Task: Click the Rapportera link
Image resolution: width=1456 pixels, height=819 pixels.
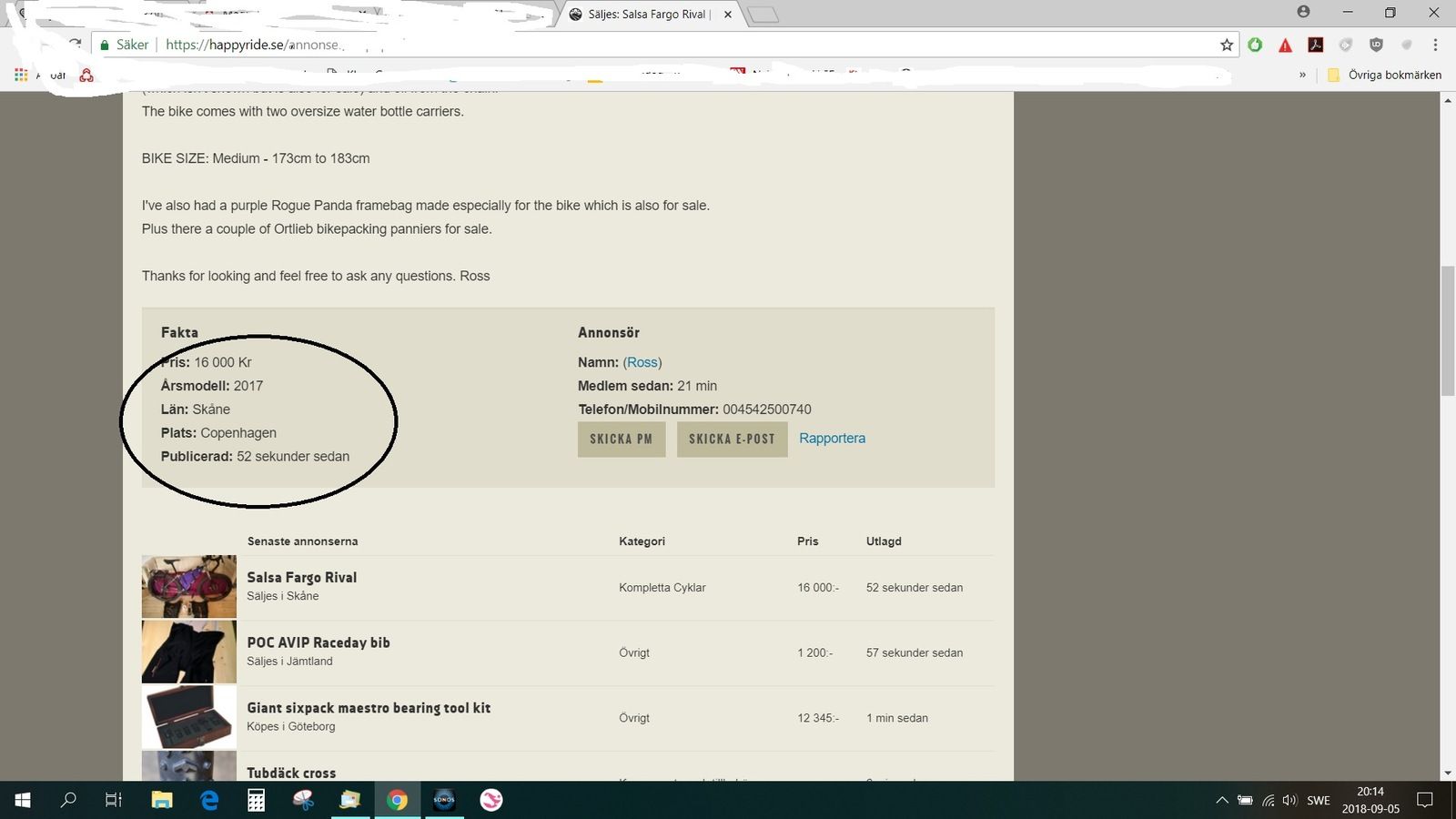Action: [x=832, y=438]
